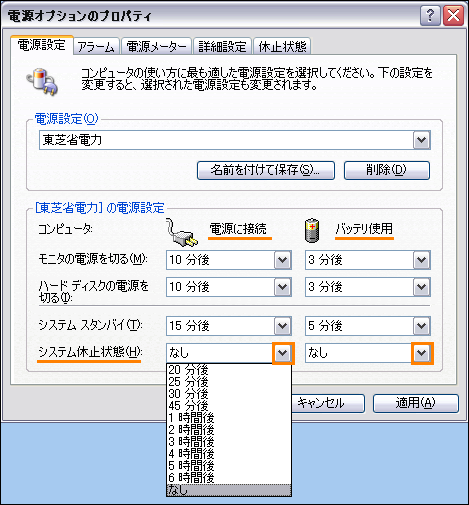The height and width of the screenshot is (505, 469).
Task: Click the 削除 button
Action: (x=387, y=170)
